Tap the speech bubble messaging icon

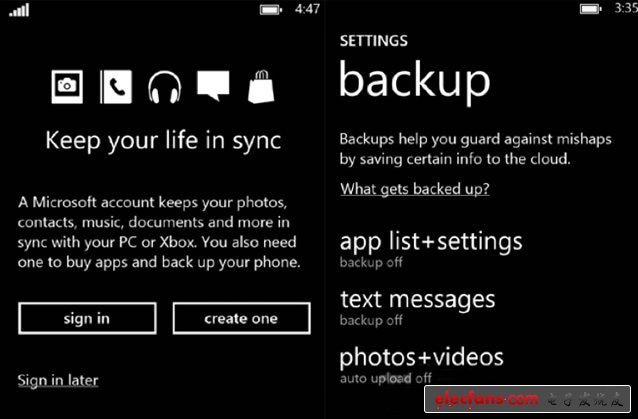click(x=213, y=86)
